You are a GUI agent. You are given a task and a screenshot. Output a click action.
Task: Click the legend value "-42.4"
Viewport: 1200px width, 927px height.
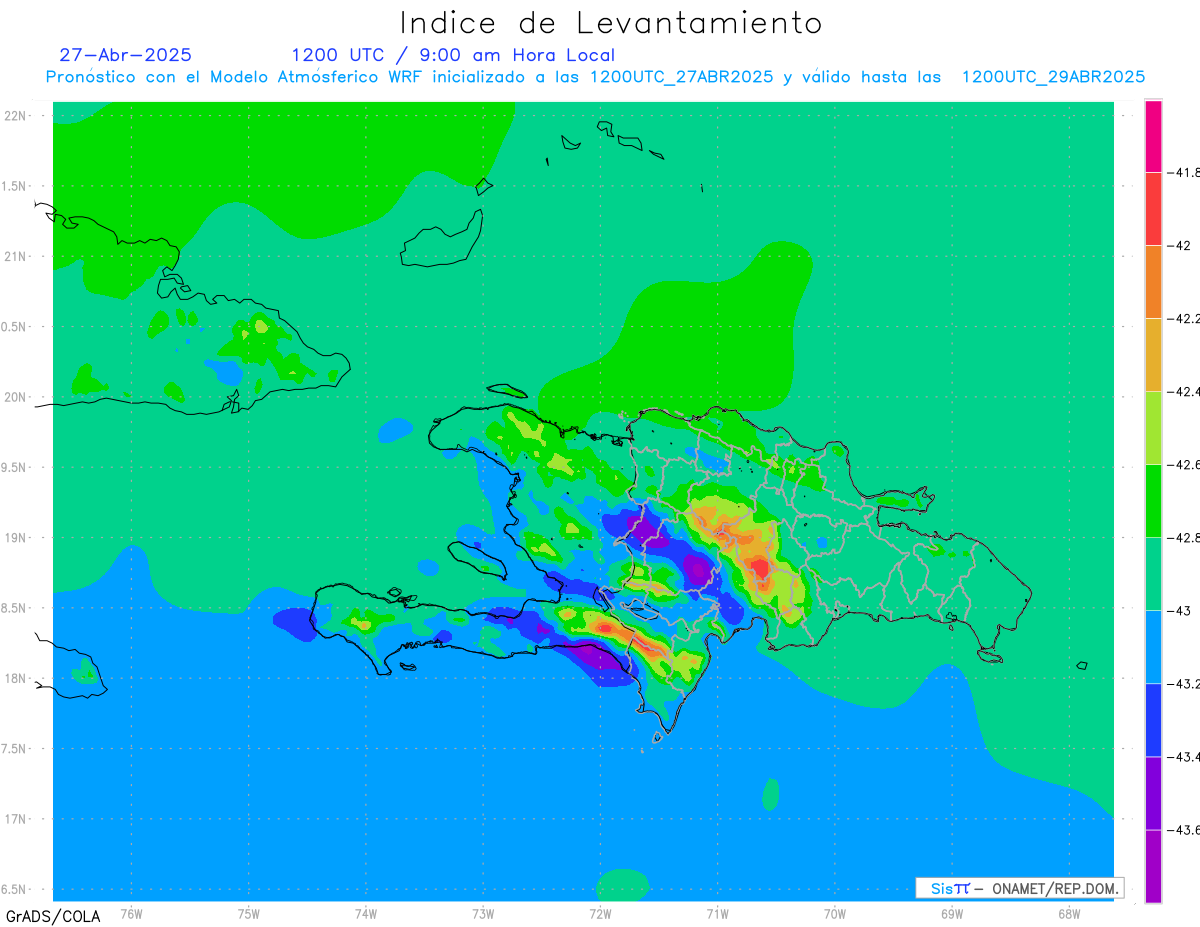point(1184,391)
